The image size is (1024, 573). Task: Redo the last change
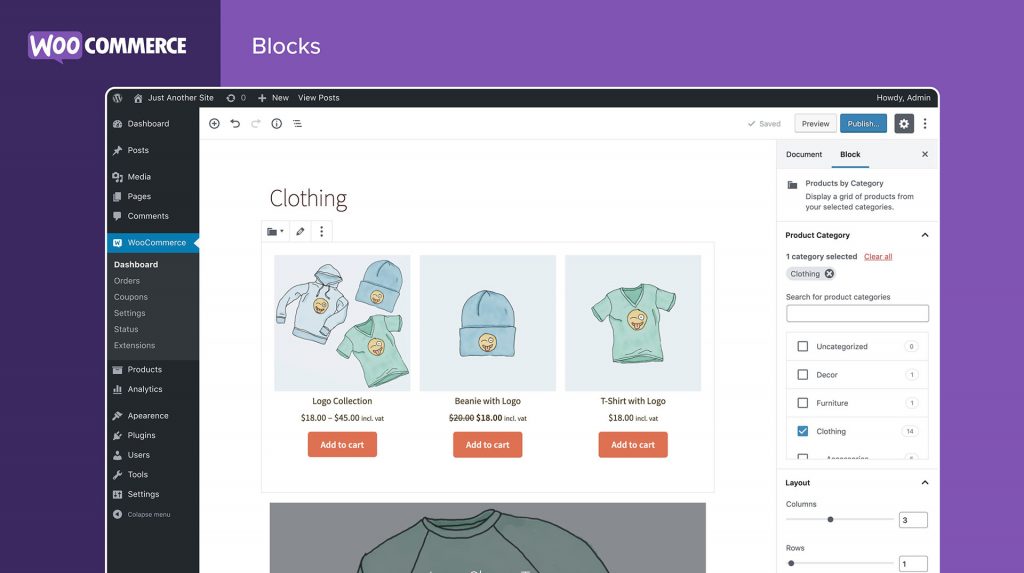pos(256,123)
